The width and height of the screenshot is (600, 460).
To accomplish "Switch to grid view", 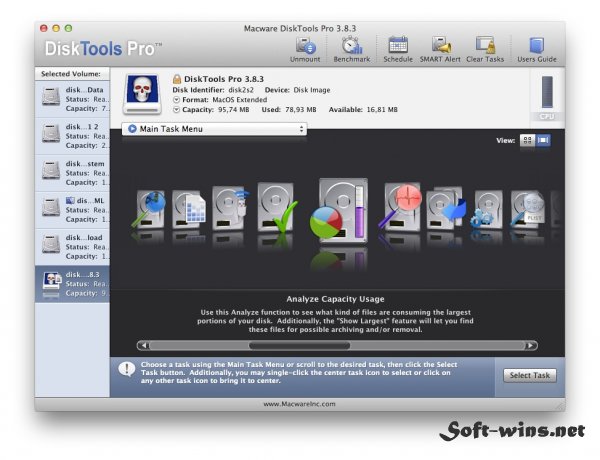I will coord(527,140).
